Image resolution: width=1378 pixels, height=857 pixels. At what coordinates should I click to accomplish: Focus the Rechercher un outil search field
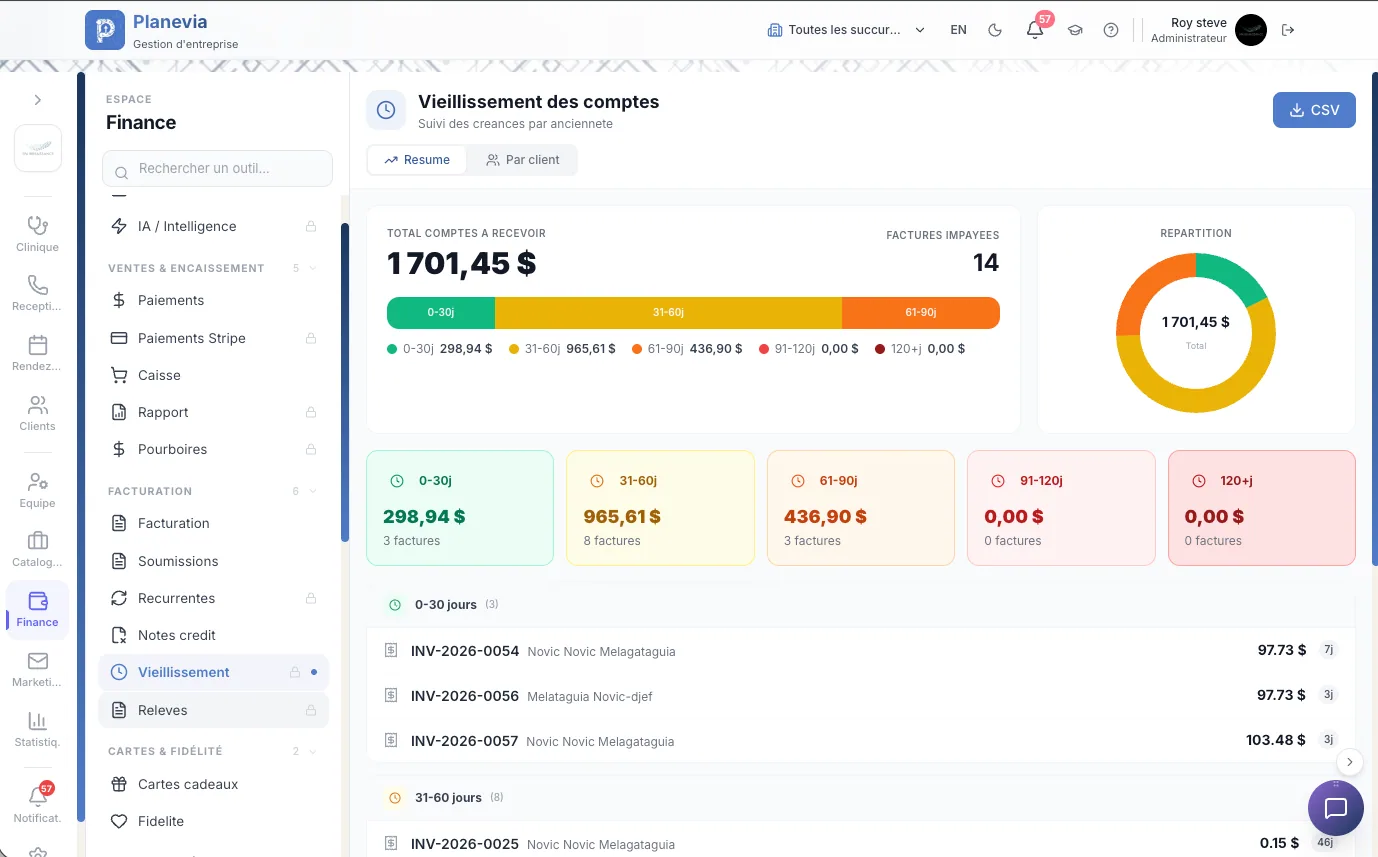pos(217,169)
